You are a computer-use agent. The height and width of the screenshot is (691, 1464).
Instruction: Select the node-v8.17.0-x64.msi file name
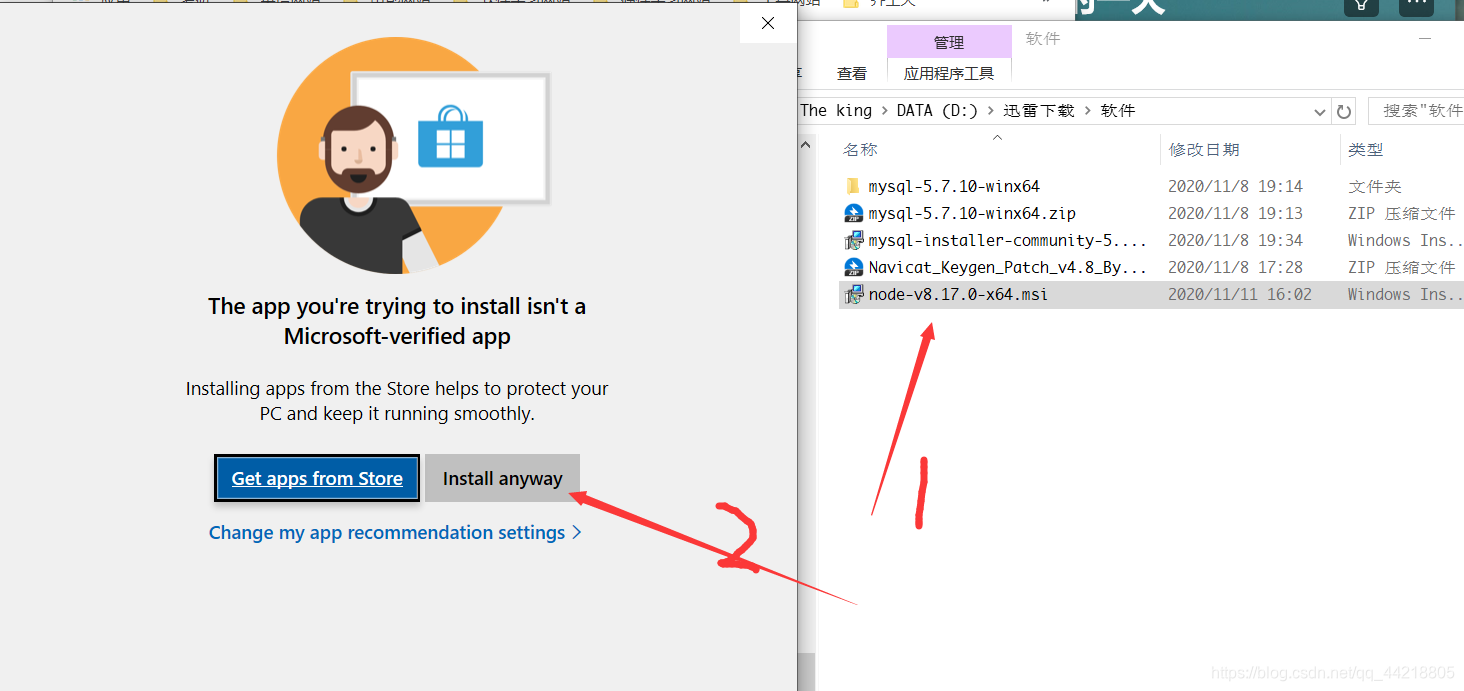958,295
